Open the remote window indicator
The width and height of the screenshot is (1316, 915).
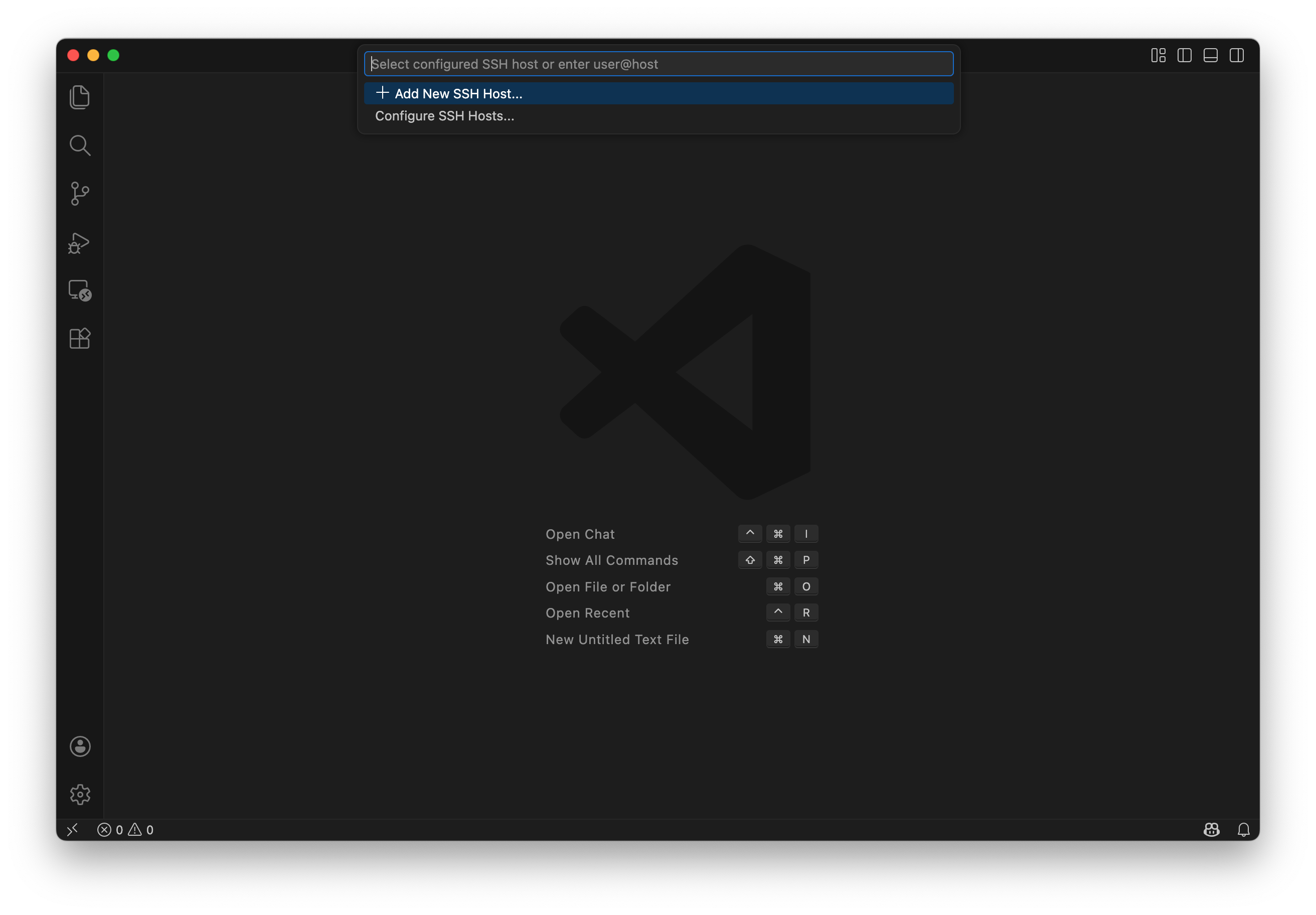click(x=73, y=830)
